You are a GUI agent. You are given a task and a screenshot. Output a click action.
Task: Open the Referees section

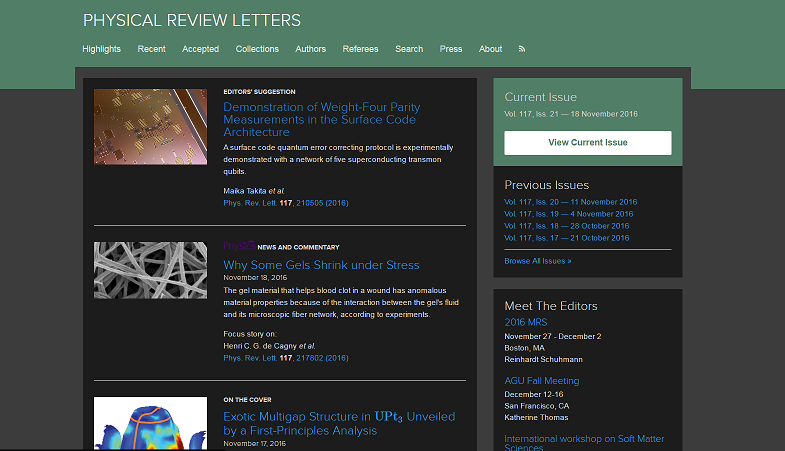(360, 49)
